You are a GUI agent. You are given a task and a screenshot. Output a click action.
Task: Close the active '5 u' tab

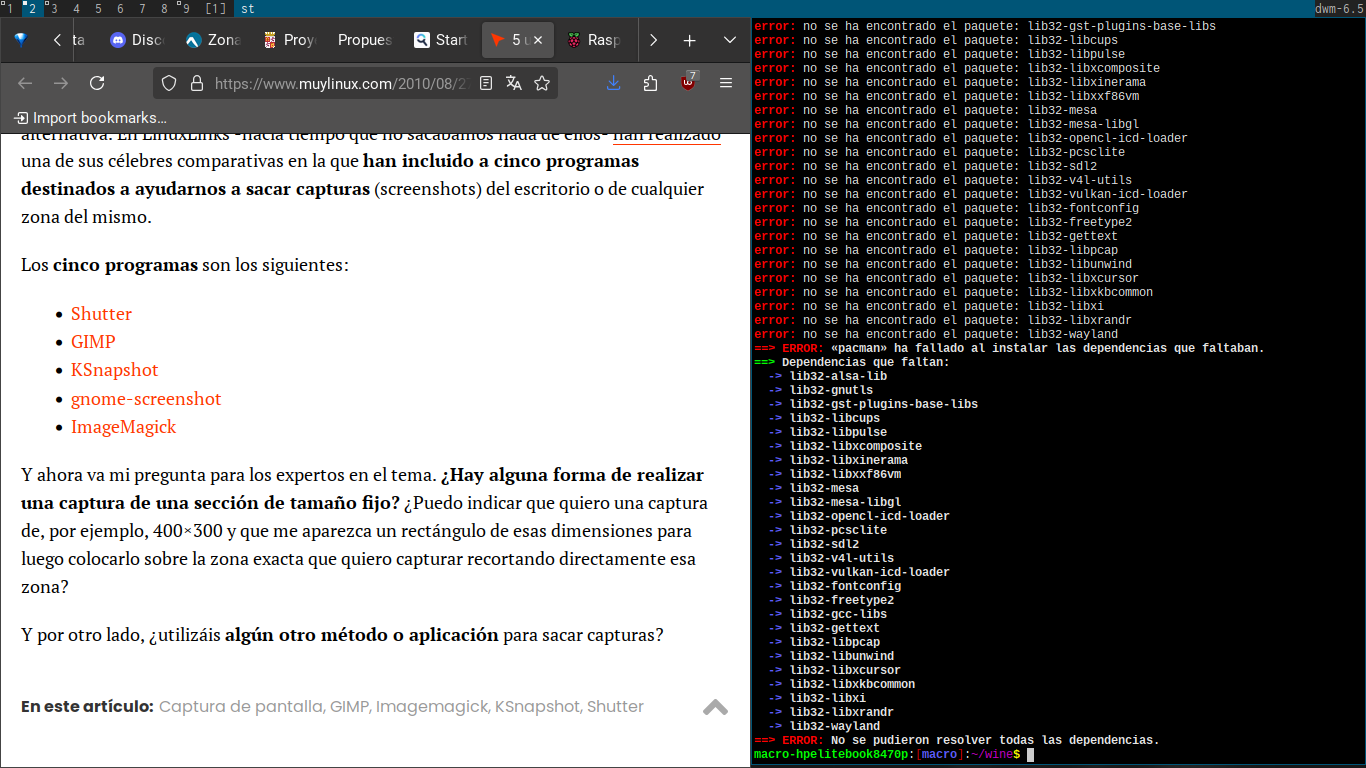tap(538, 40)
